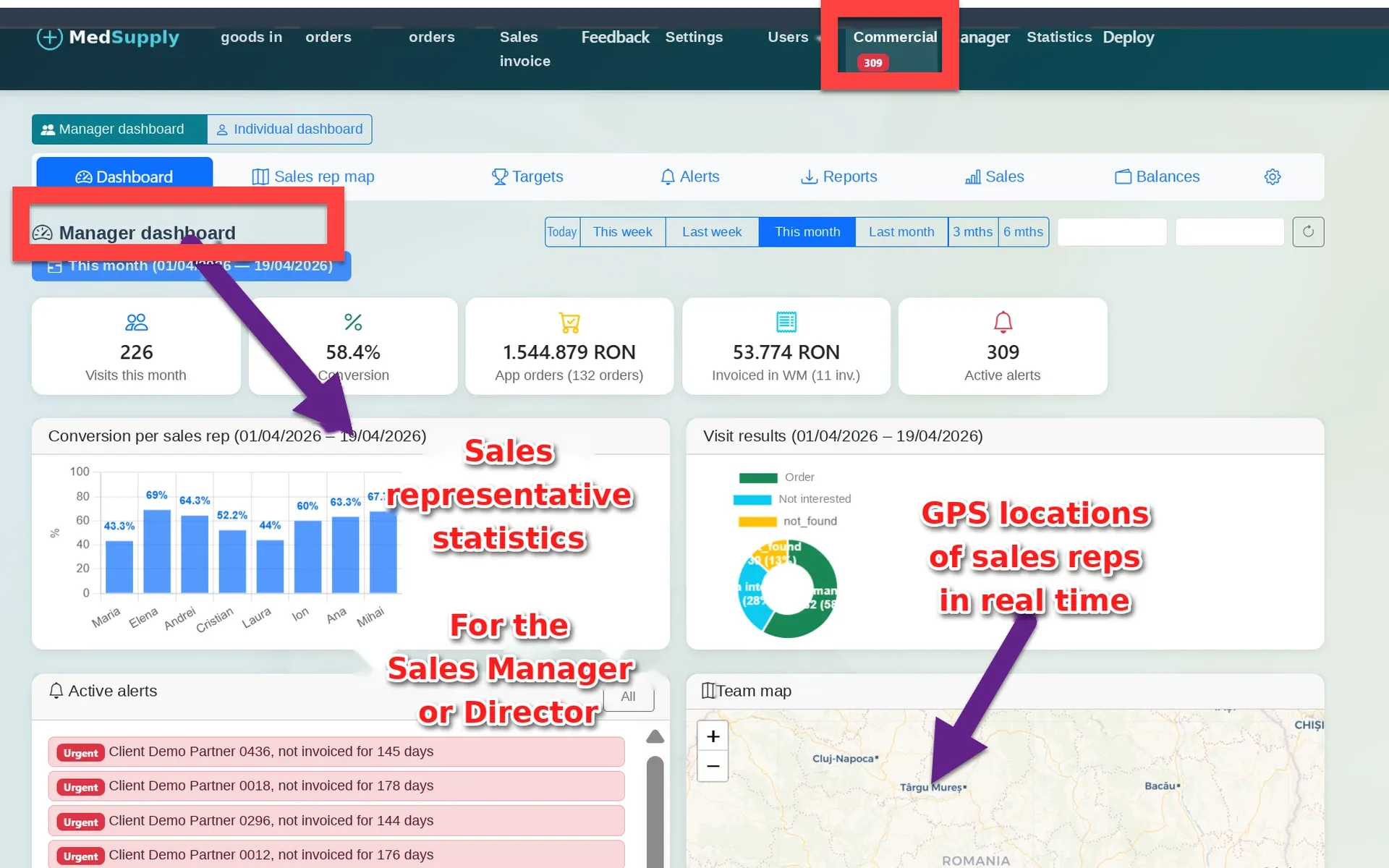Open the Alerts tab
Screen dimensions: 1389x868
[690, 176]
